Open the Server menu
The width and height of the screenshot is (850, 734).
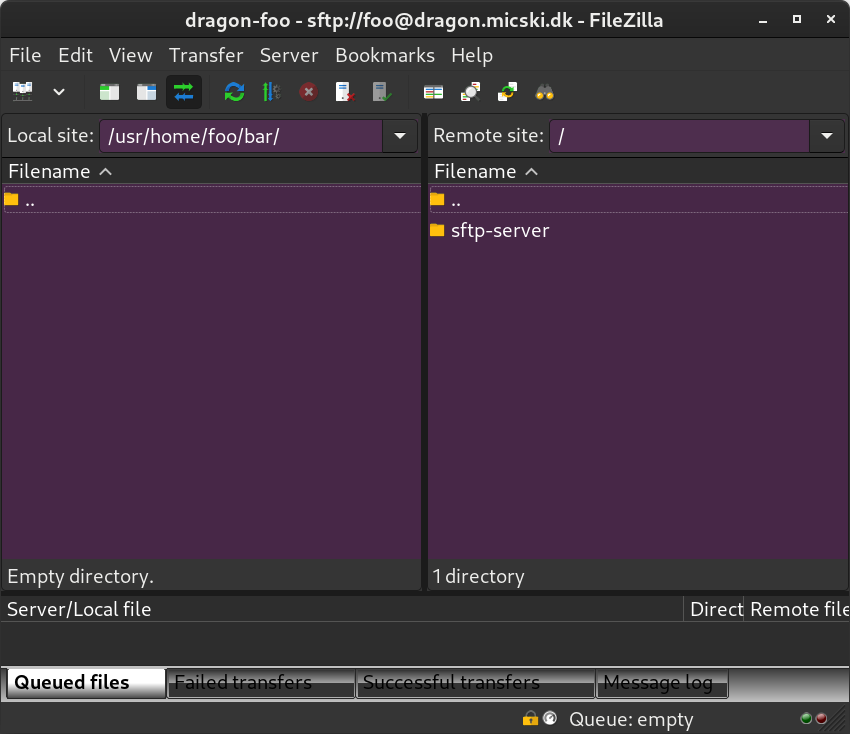pos(289,55)
